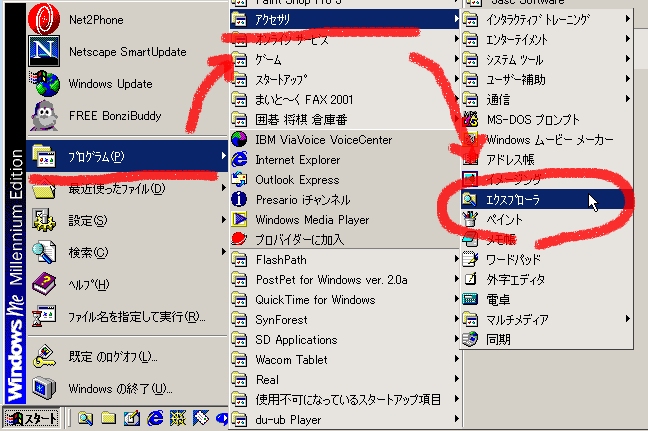Screen dimensions: 648x431
Task: Open SD Applications program group
Action: coord(344,339)
